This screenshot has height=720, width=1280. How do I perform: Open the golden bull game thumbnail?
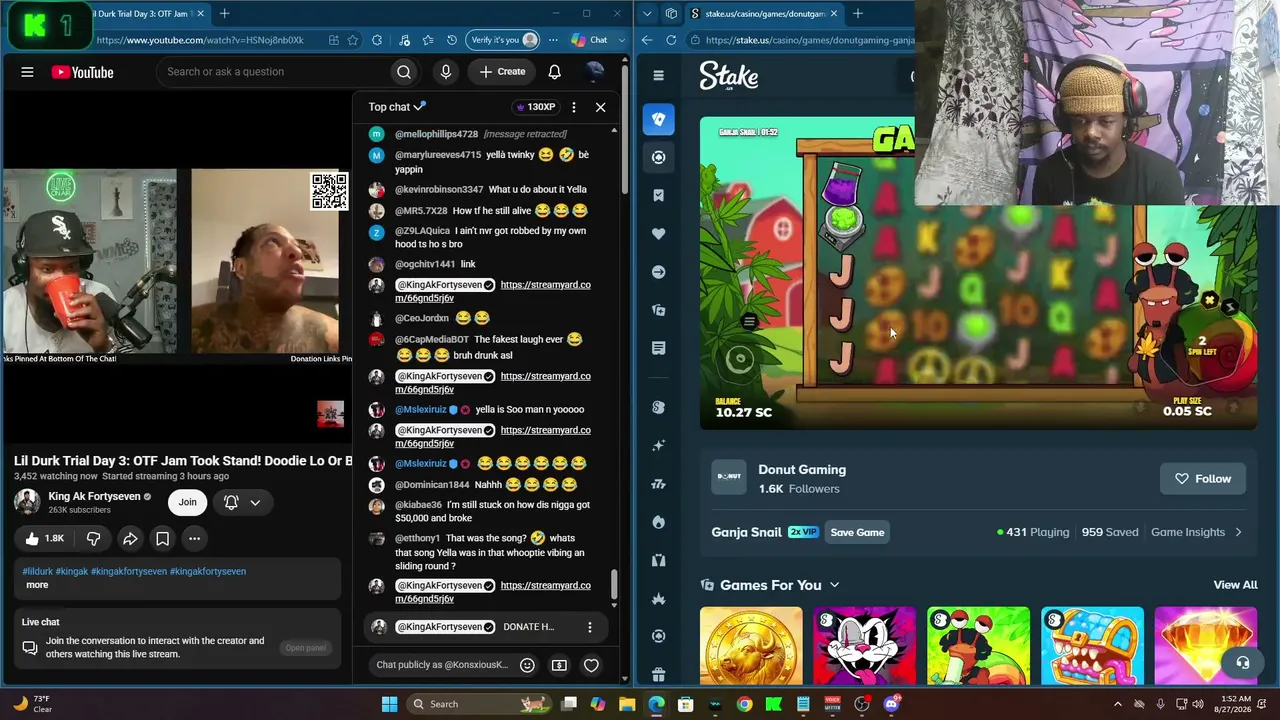(x=751, y=646)
